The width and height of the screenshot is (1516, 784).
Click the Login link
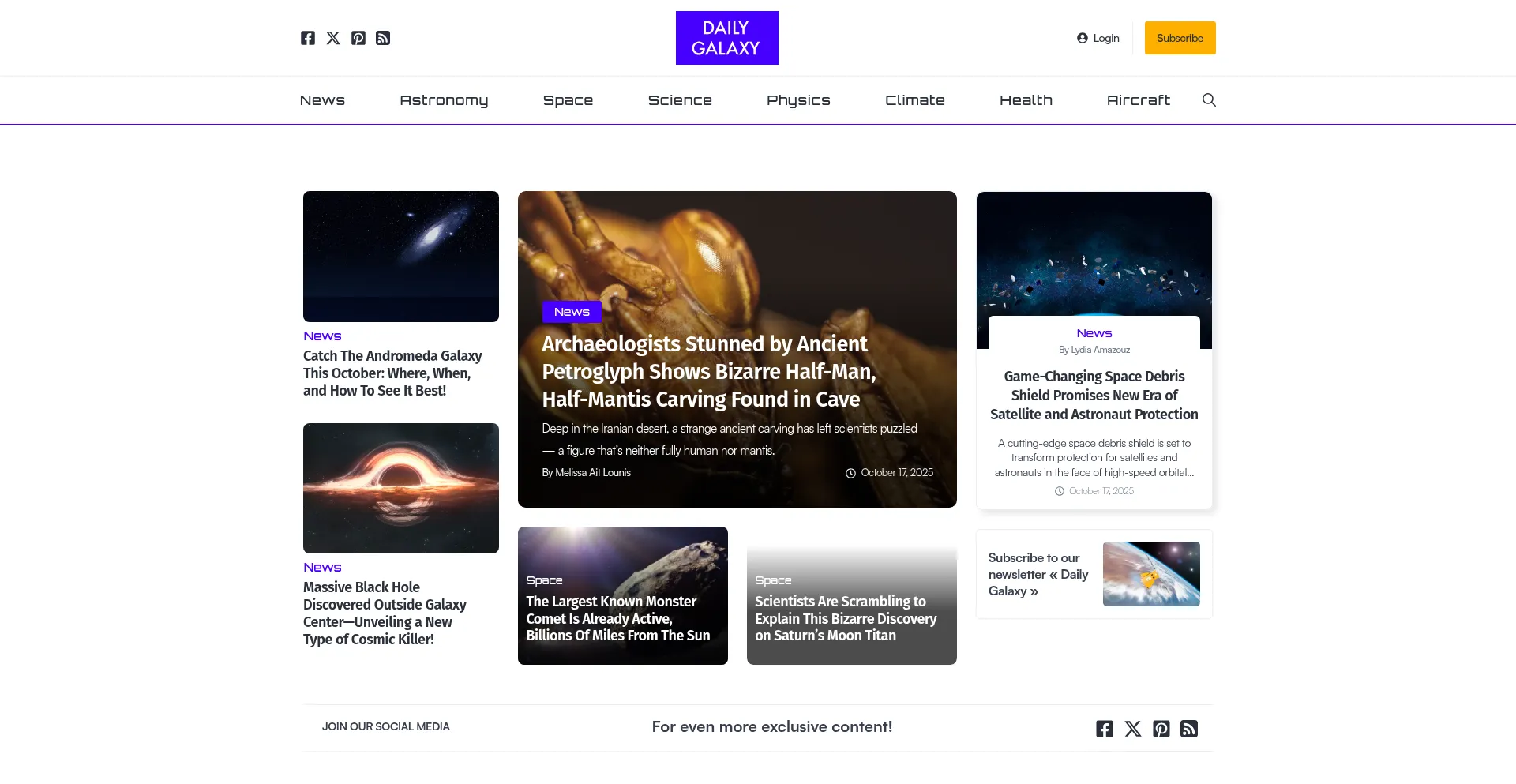[1098, 38]
